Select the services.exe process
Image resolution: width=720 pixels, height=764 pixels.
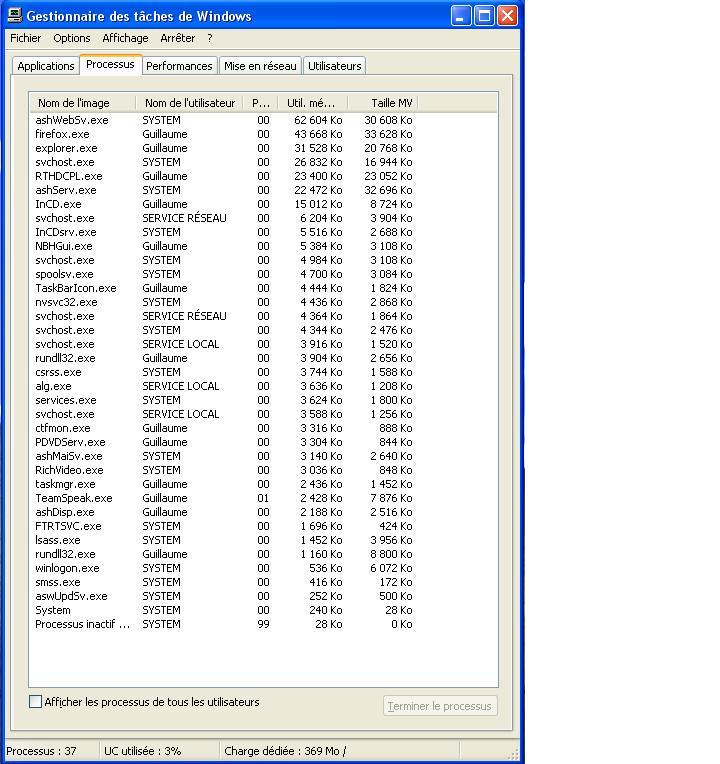(x=224, y=400)
